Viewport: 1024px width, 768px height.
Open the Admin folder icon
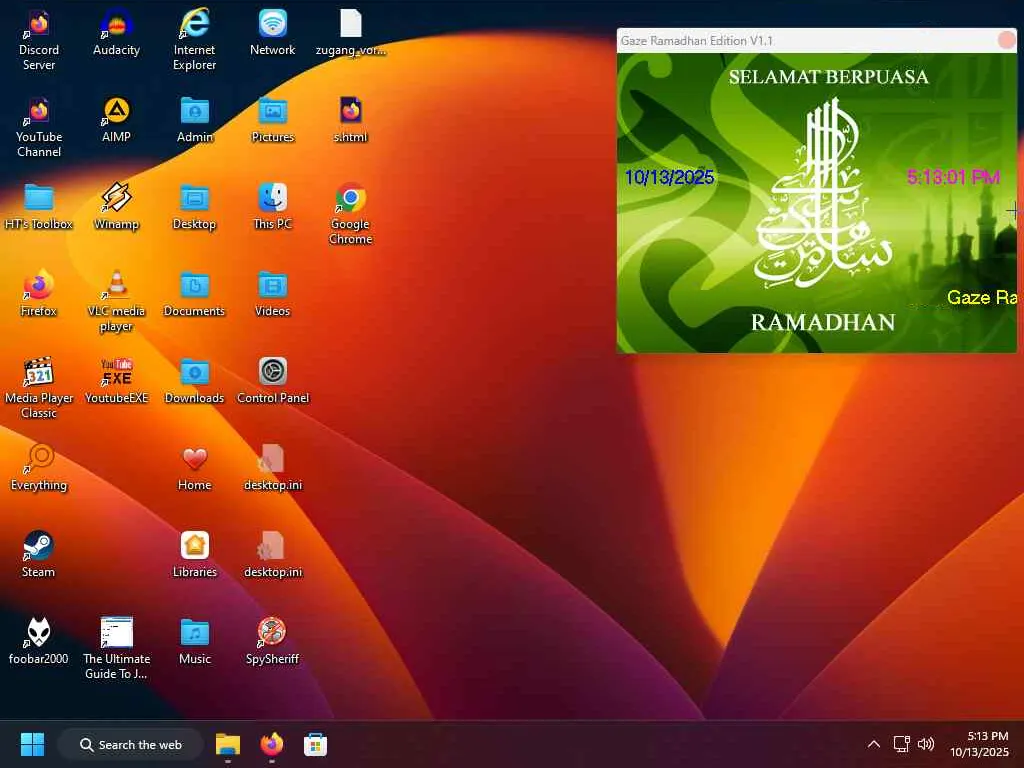(195, 120)
